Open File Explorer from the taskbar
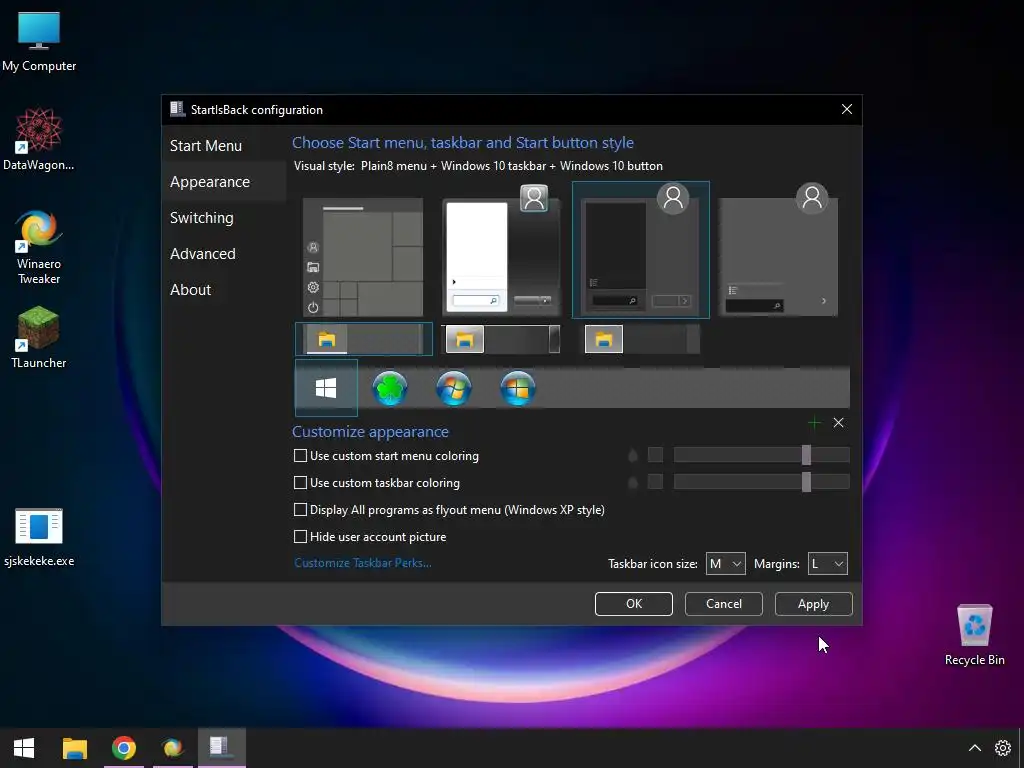This screenshot has height=768, width=1024. click(x=74, y=748)
